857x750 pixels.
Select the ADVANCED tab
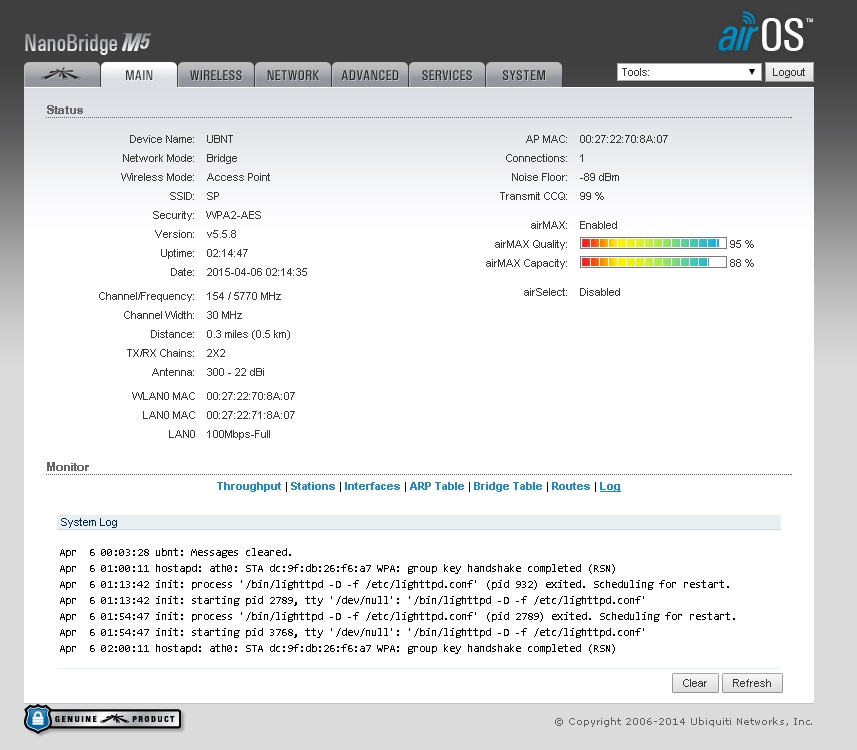[x=370, y=75]
